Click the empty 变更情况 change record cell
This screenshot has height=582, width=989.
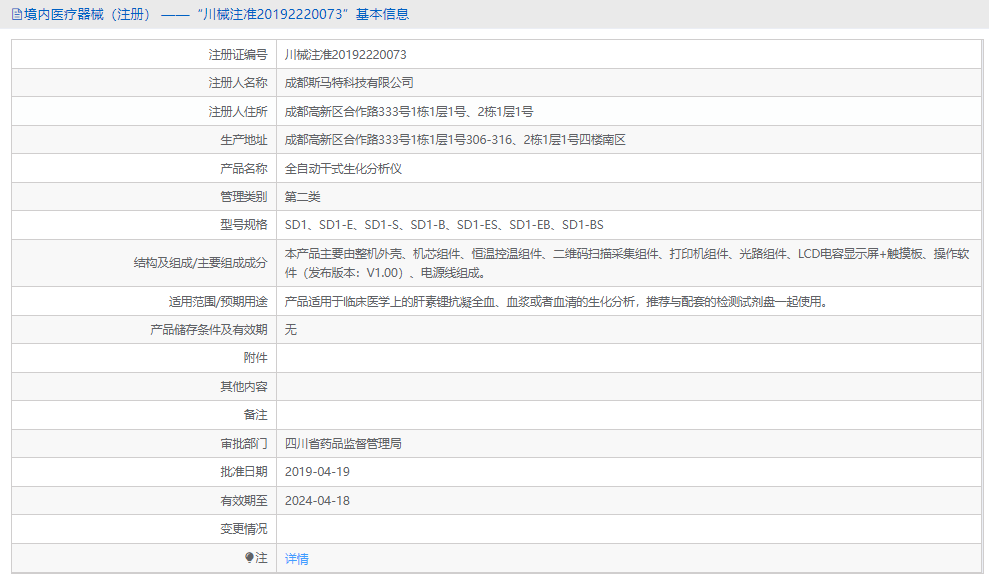click(x=500, y=528)
